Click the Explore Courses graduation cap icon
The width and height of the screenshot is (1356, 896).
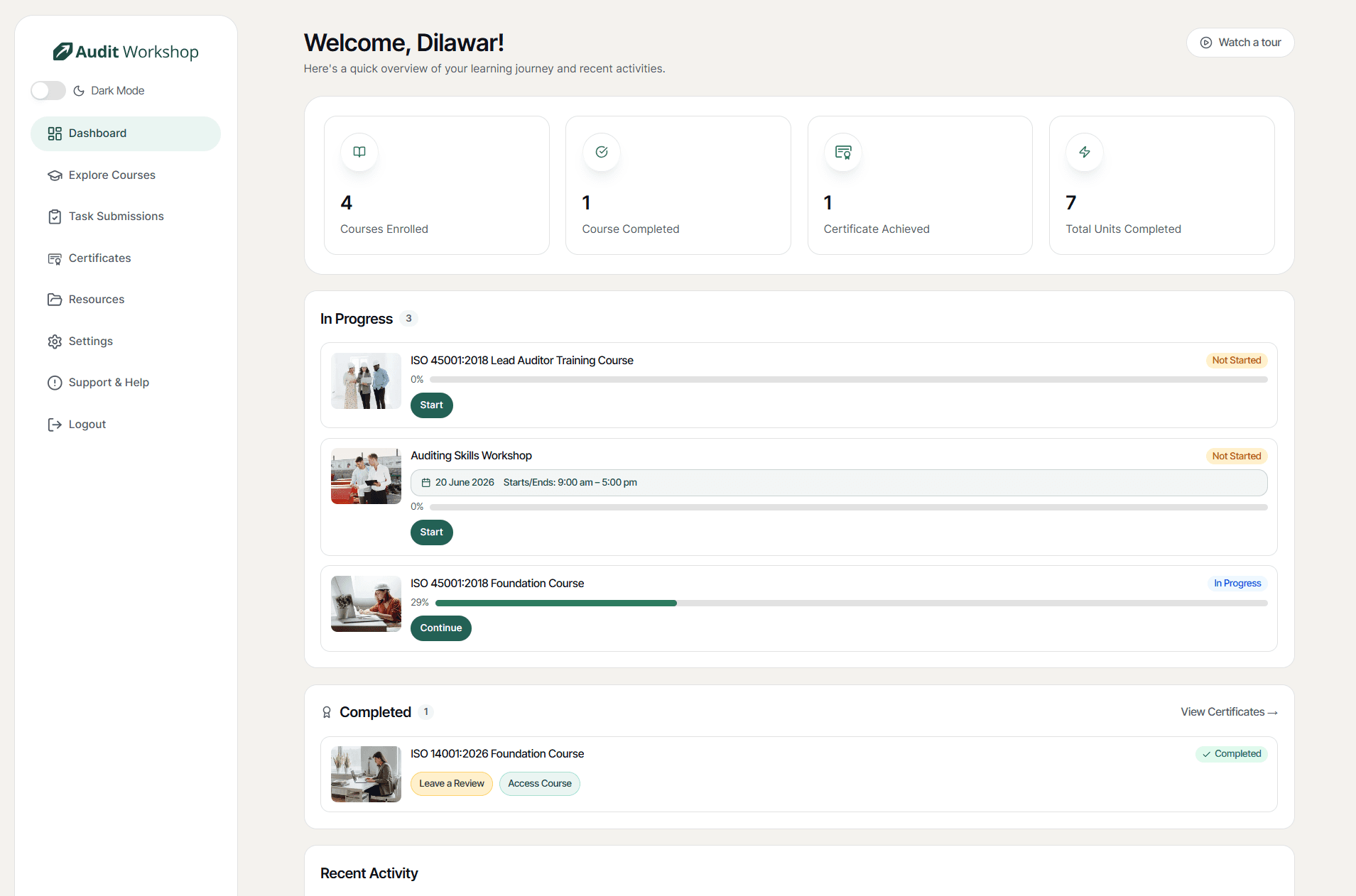(55, 175)
